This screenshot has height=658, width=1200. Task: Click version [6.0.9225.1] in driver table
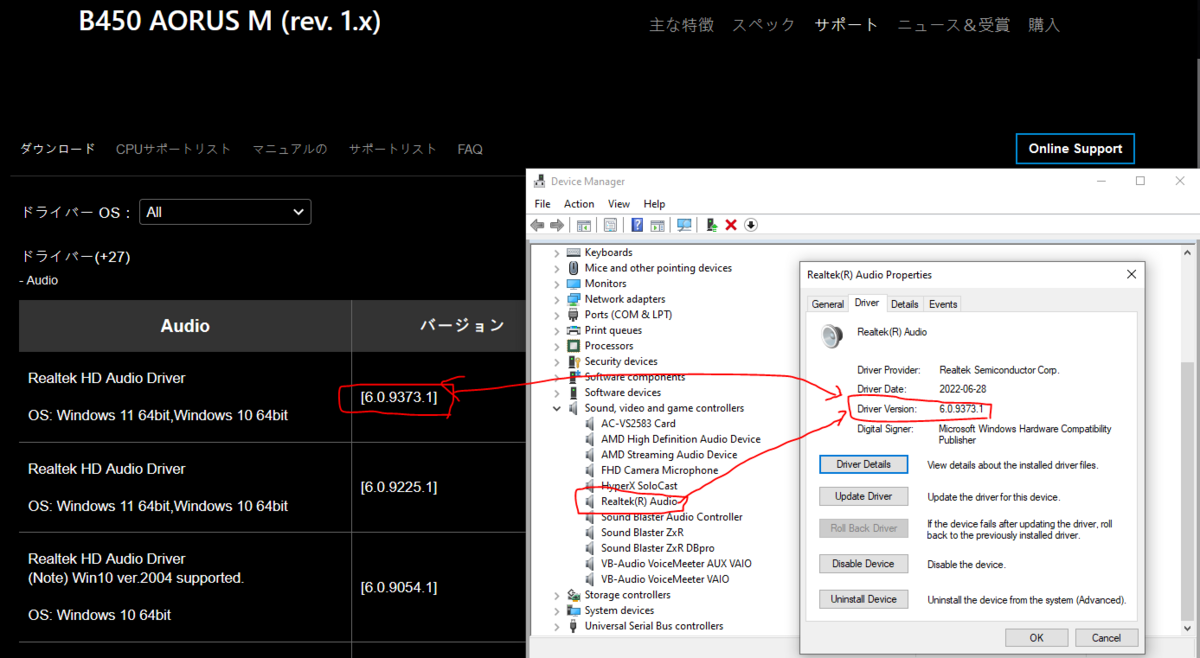pyautogui.click(x=399, y=487)
